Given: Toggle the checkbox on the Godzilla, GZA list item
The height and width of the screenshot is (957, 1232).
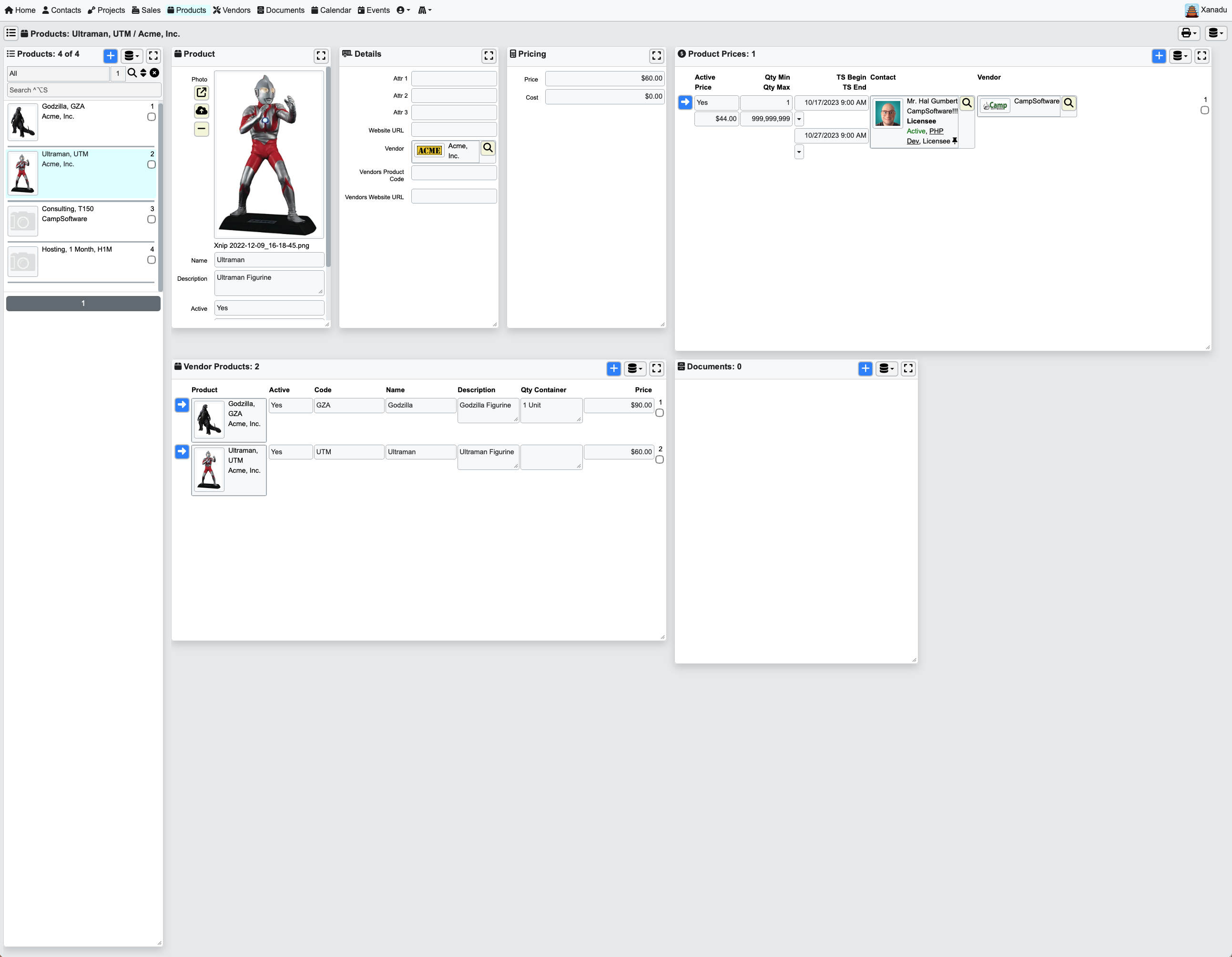Looking at the screenshot, I should pyautogui.click(x=151, y=117).
